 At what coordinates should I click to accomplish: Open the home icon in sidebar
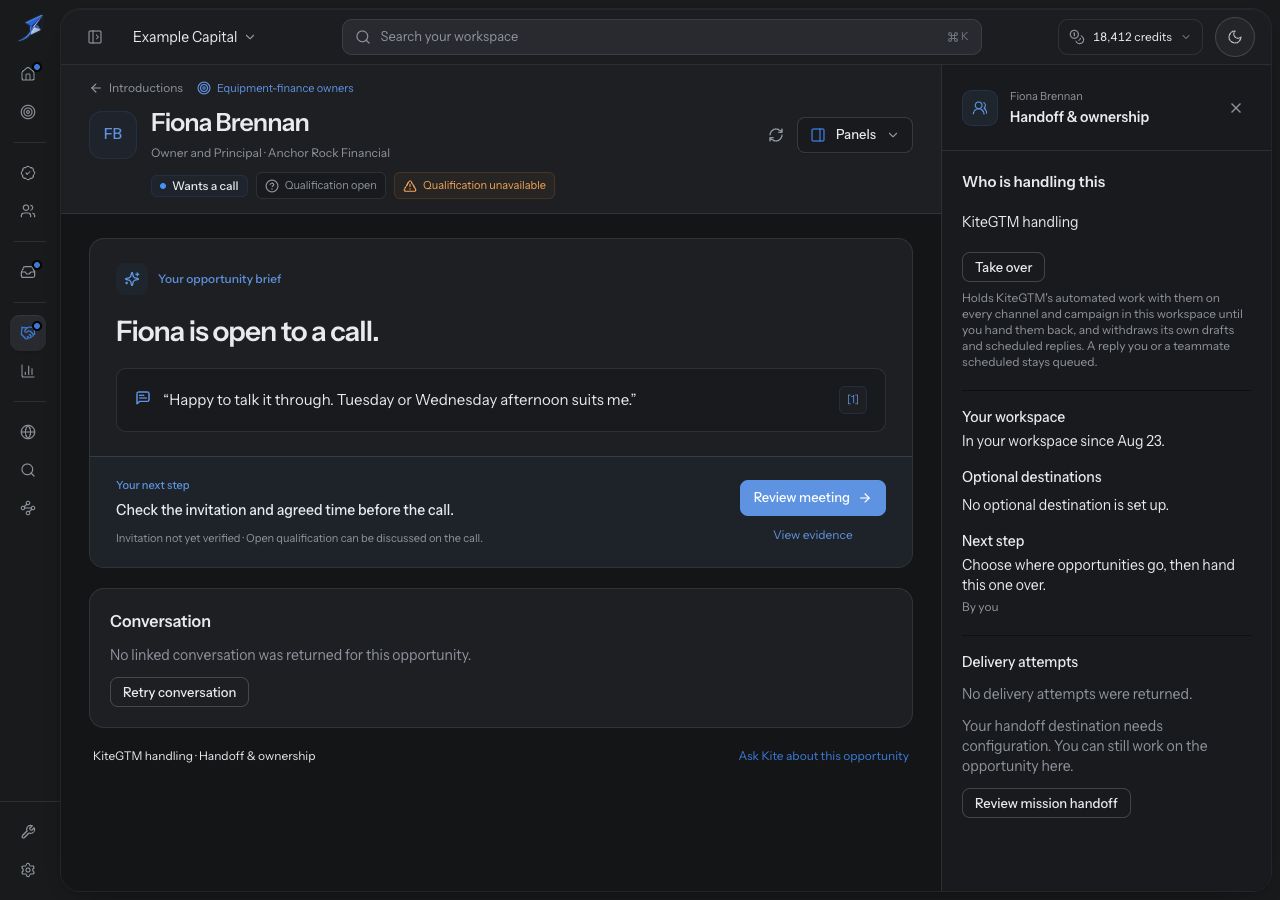[x=28, y=73]
